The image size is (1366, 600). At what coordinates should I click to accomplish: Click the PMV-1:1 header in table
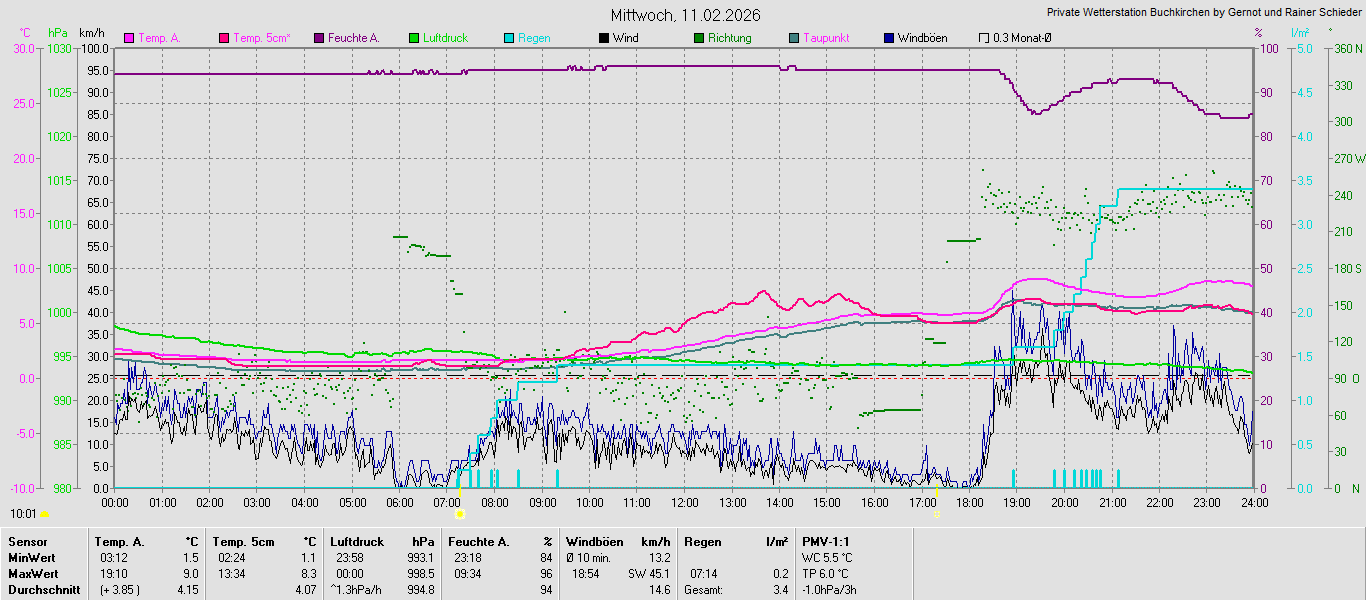pos(825,541)
